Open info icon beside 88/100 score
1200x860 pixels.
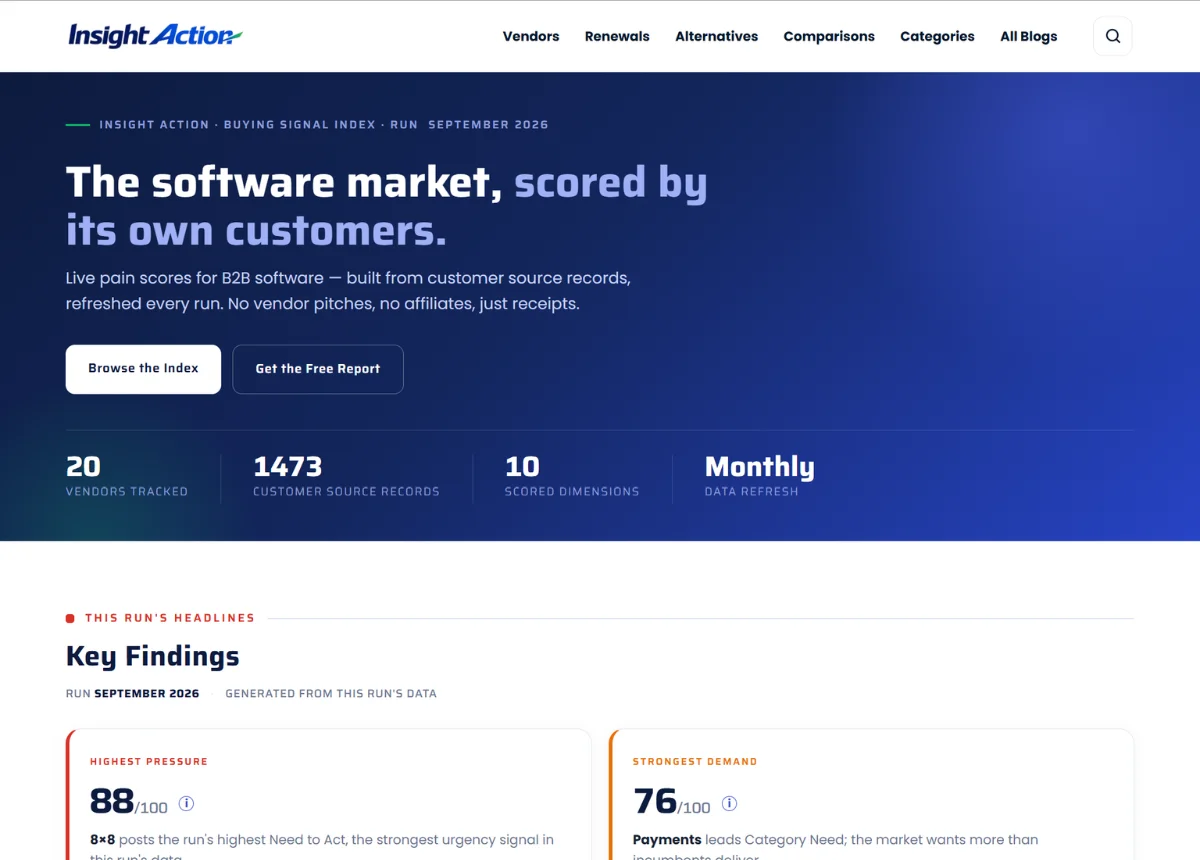(x=186, y=803)
